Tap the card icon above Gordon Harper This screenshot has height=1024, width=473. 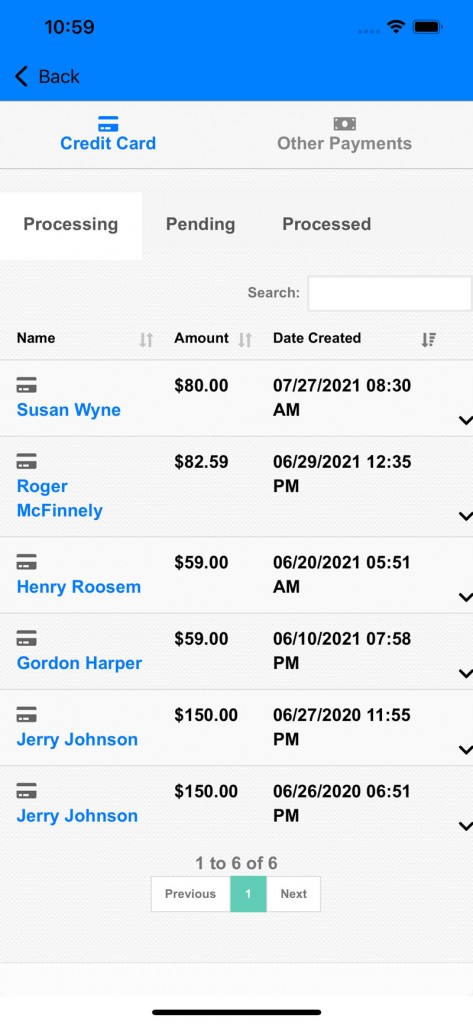(x=27, y=639)
